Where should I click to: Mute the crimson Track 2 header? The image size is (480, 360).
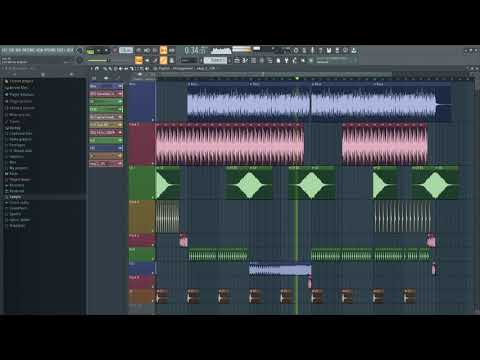point(153,163)
